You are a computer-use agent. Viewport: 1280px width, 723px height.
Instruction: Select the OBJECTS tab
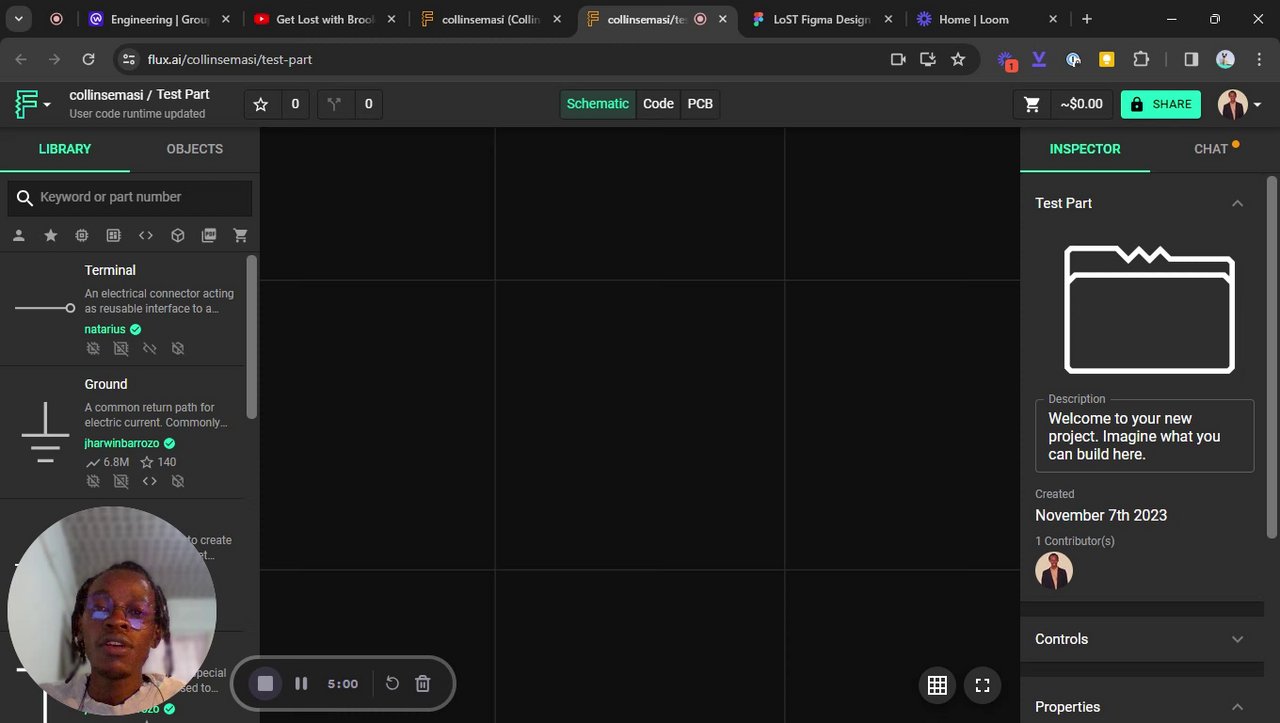[195, 149]
